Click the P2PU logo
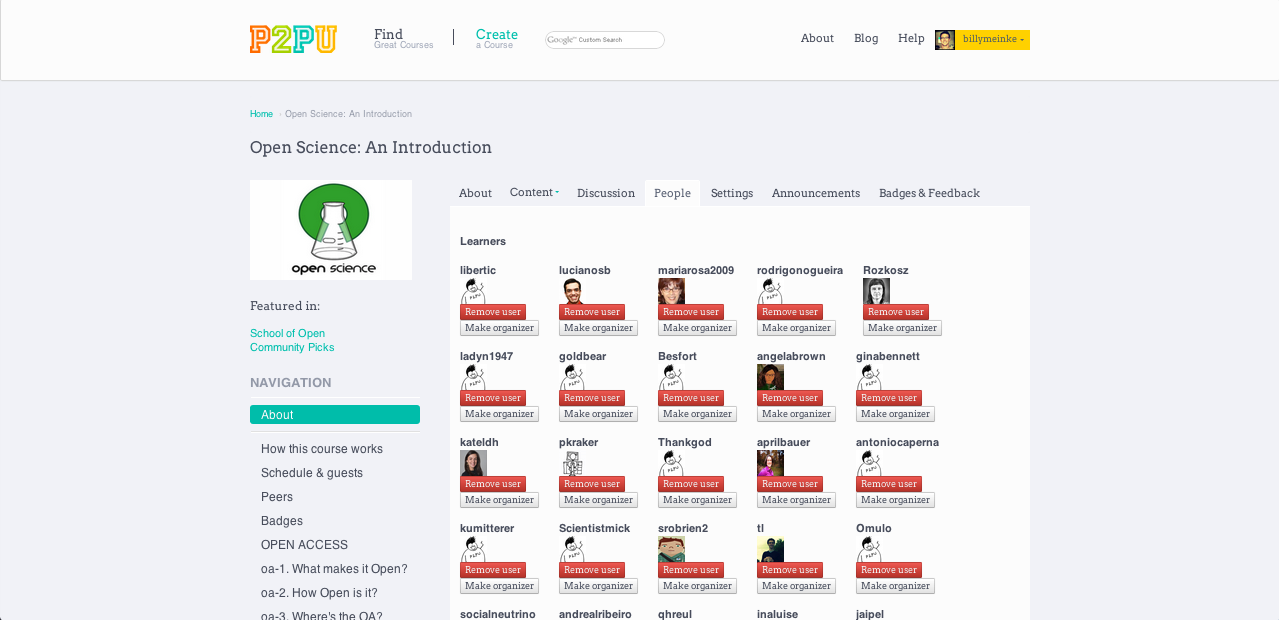 coord(293,39)
